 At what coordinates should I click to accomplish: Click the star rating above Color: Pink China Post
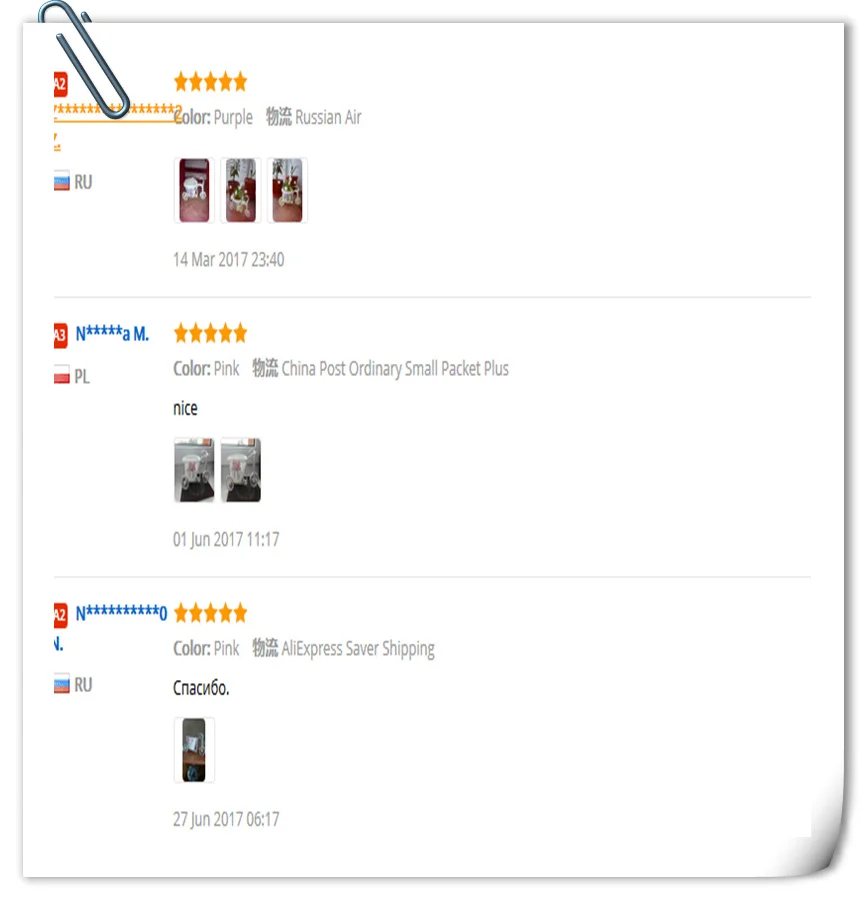(x=211, y=333)
